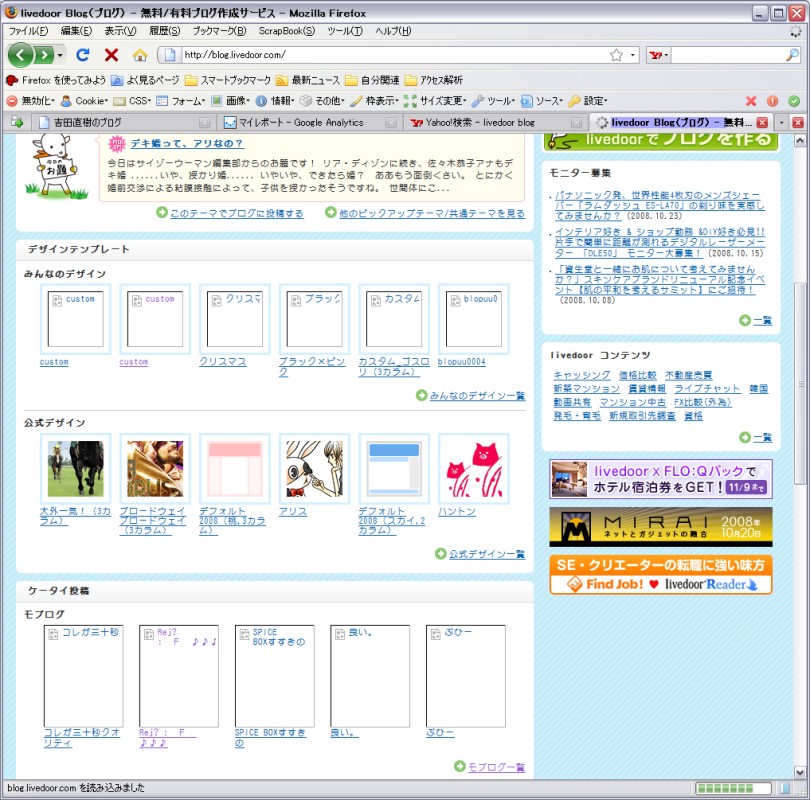The width and height of the screenshot is (810, 800).
Task: Click the scrollbar down arrow
Action: [800, 773]
